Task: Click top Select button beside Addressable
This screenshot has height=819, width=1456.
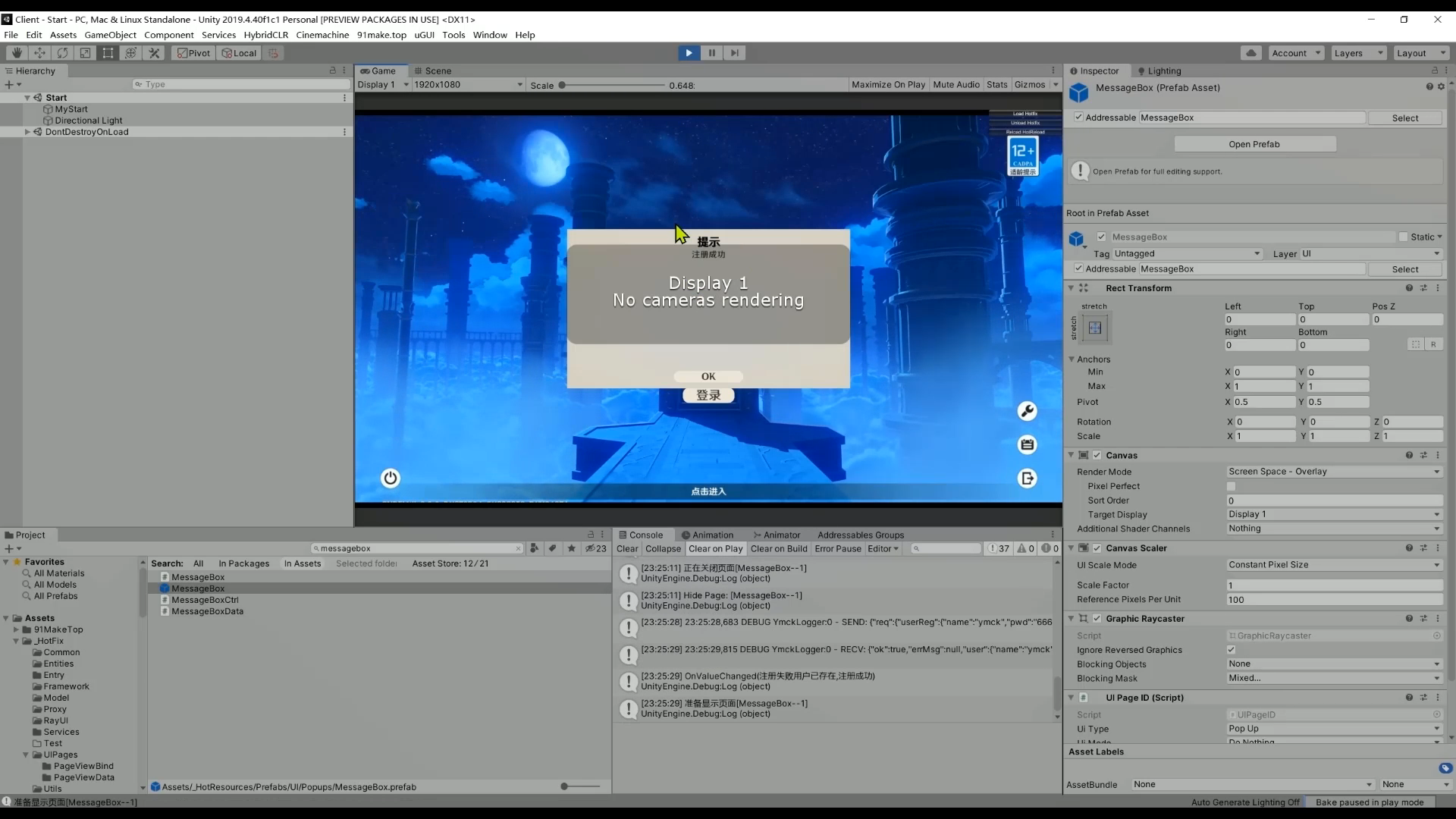Action: point(1405,118)
